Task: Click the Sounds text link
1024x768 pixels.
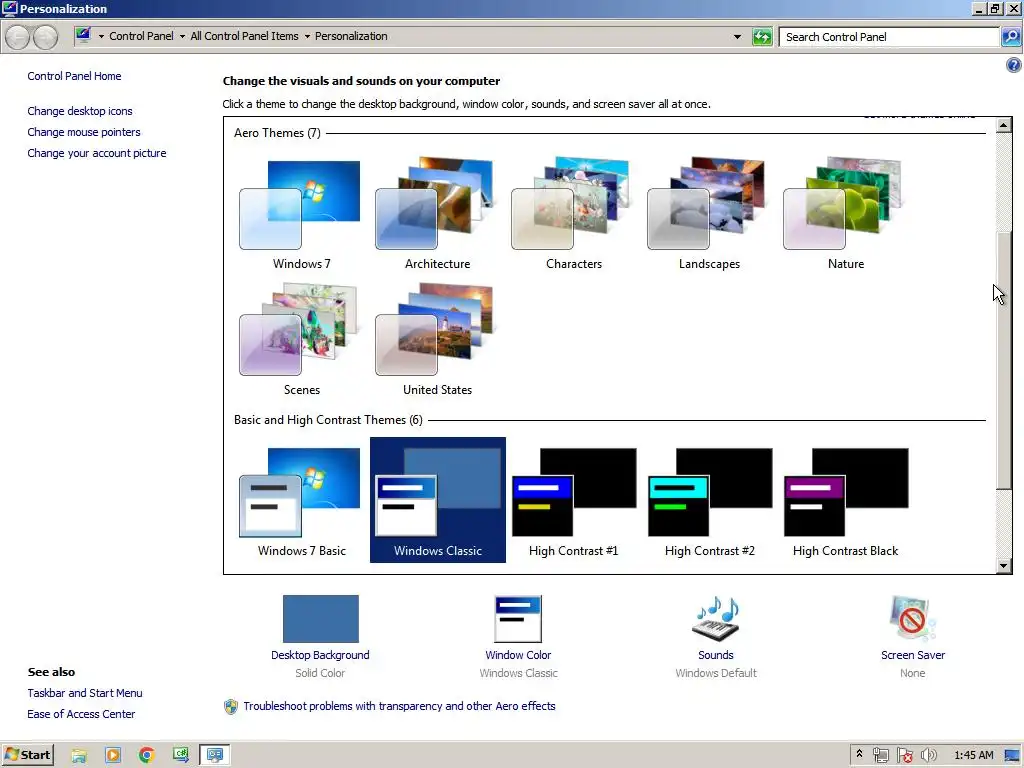Action: coord(716,655)
